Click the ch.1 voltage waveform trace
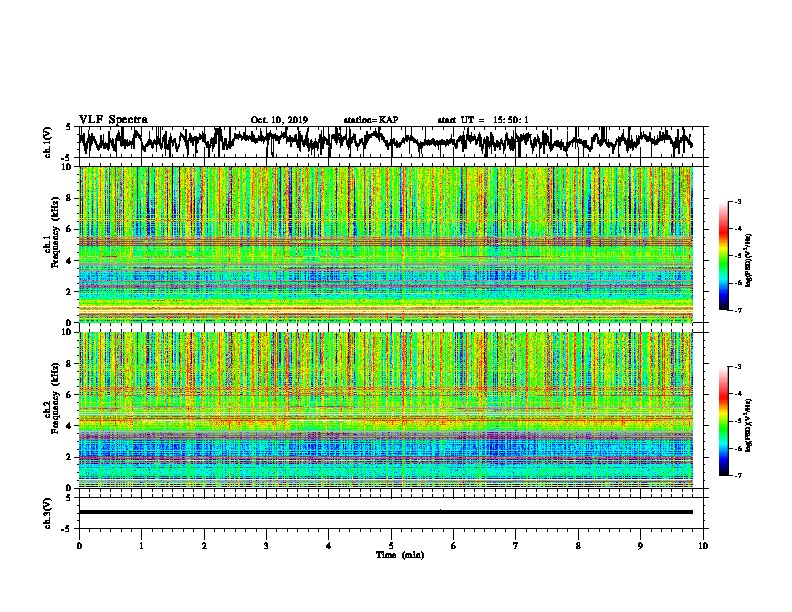The height and width of the screenshot is (612, 792). 385,141
